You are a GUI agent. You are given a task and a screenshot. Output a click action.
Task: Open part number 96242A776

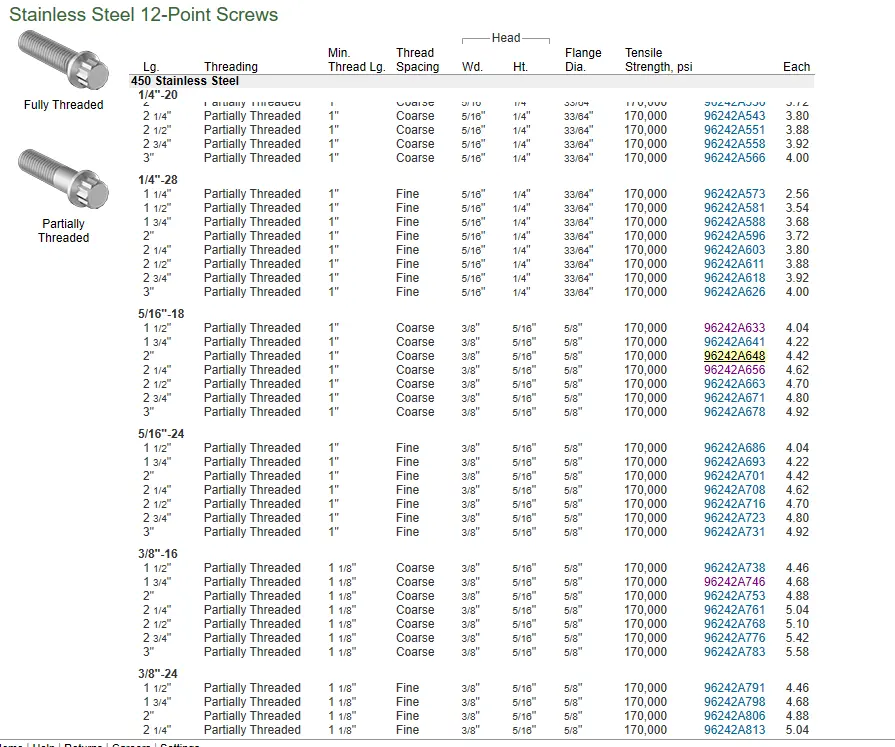734,638
